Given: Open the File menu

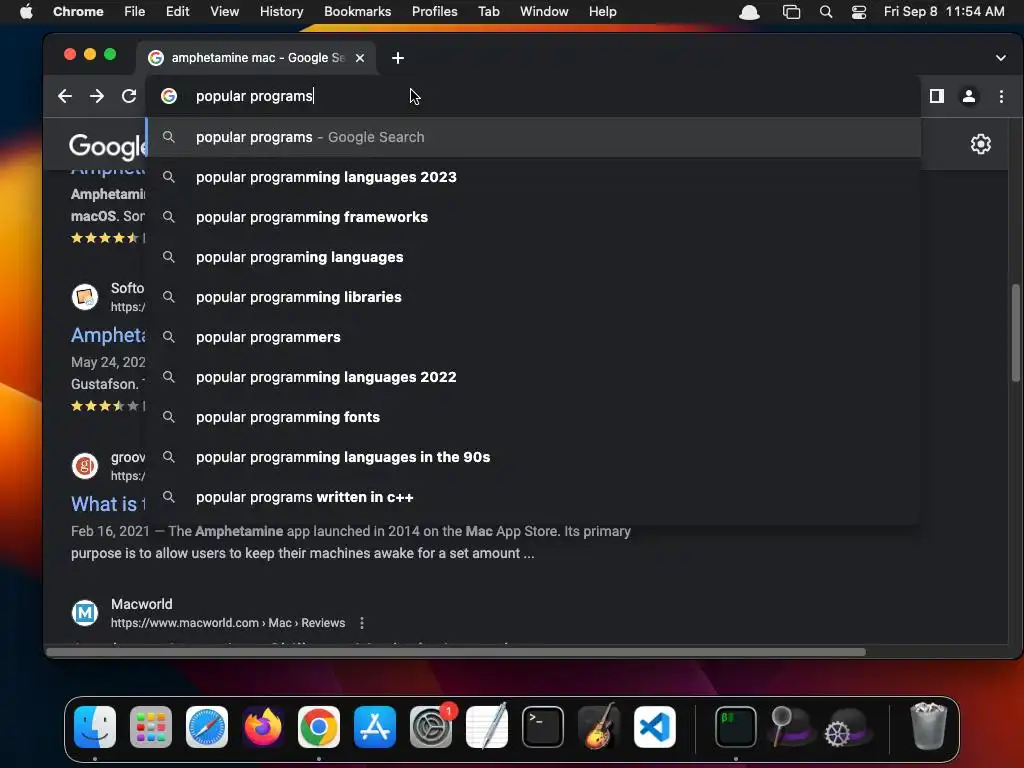Looking at the screenshot, I should [135, 12].
